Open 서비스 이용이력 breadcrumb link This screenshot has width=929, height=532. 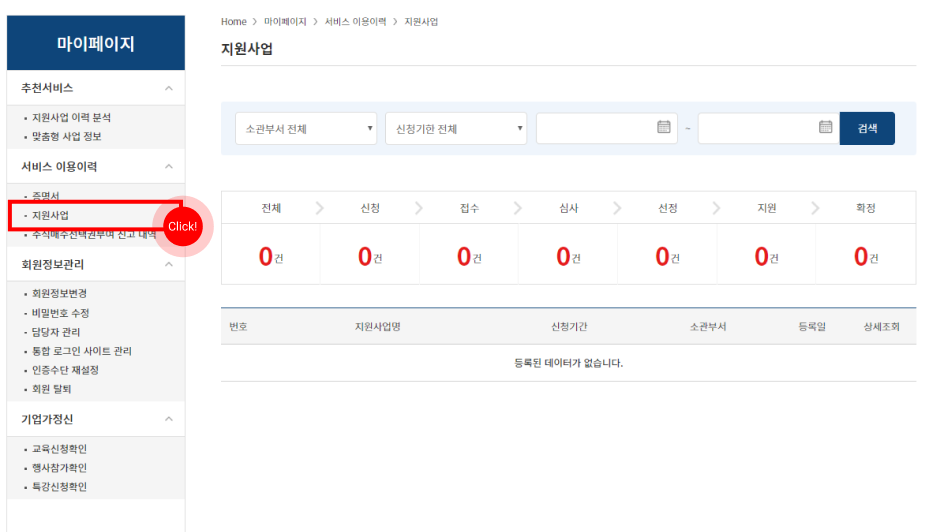pyautogui.click(x=355, y=21)
